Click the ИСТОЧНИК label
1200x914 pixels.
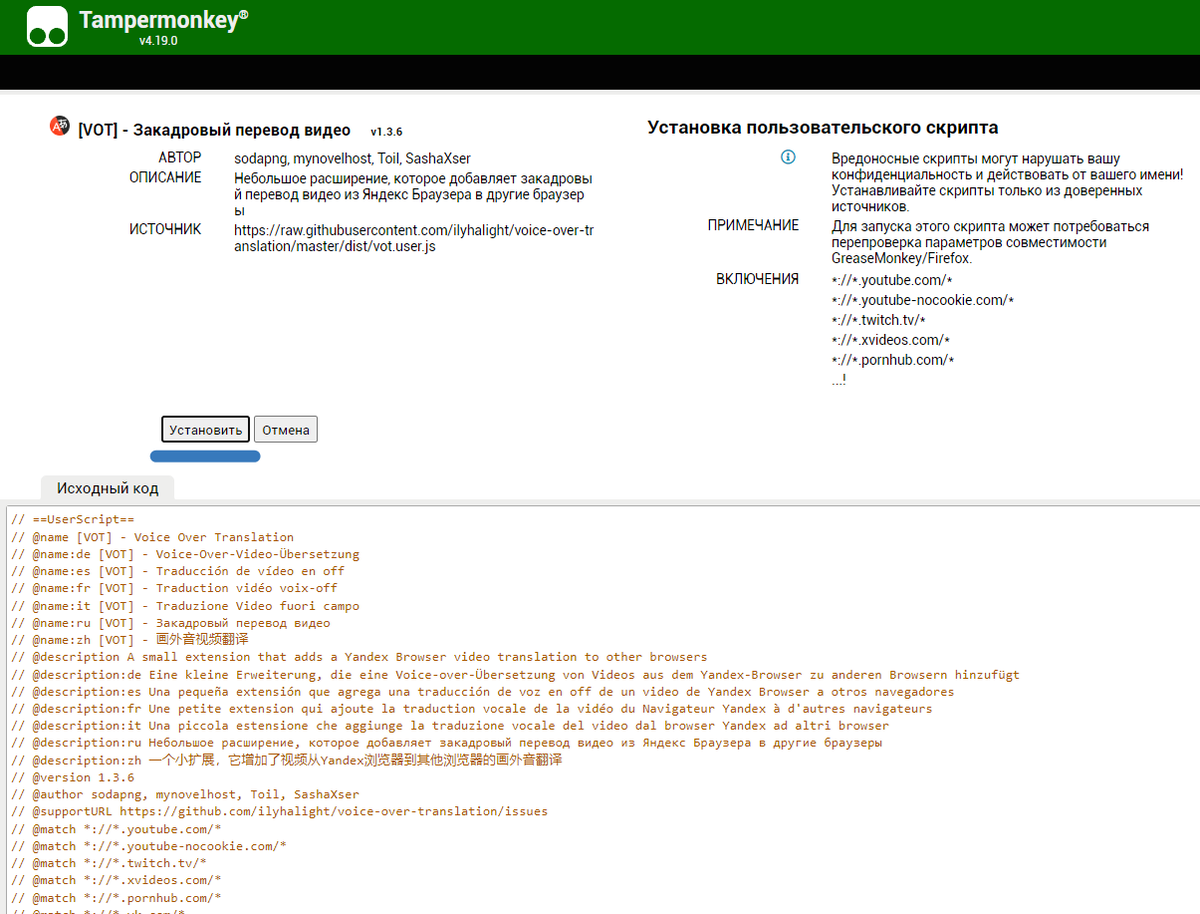165,230
